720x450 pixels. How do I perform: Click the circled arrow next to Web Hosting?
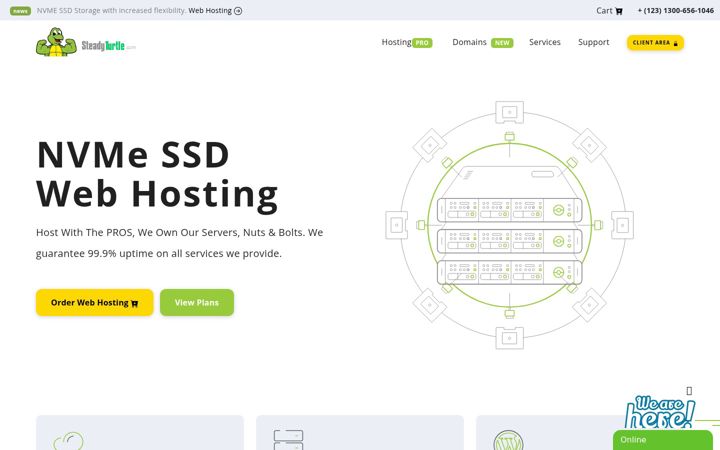[x=238, y=11]
